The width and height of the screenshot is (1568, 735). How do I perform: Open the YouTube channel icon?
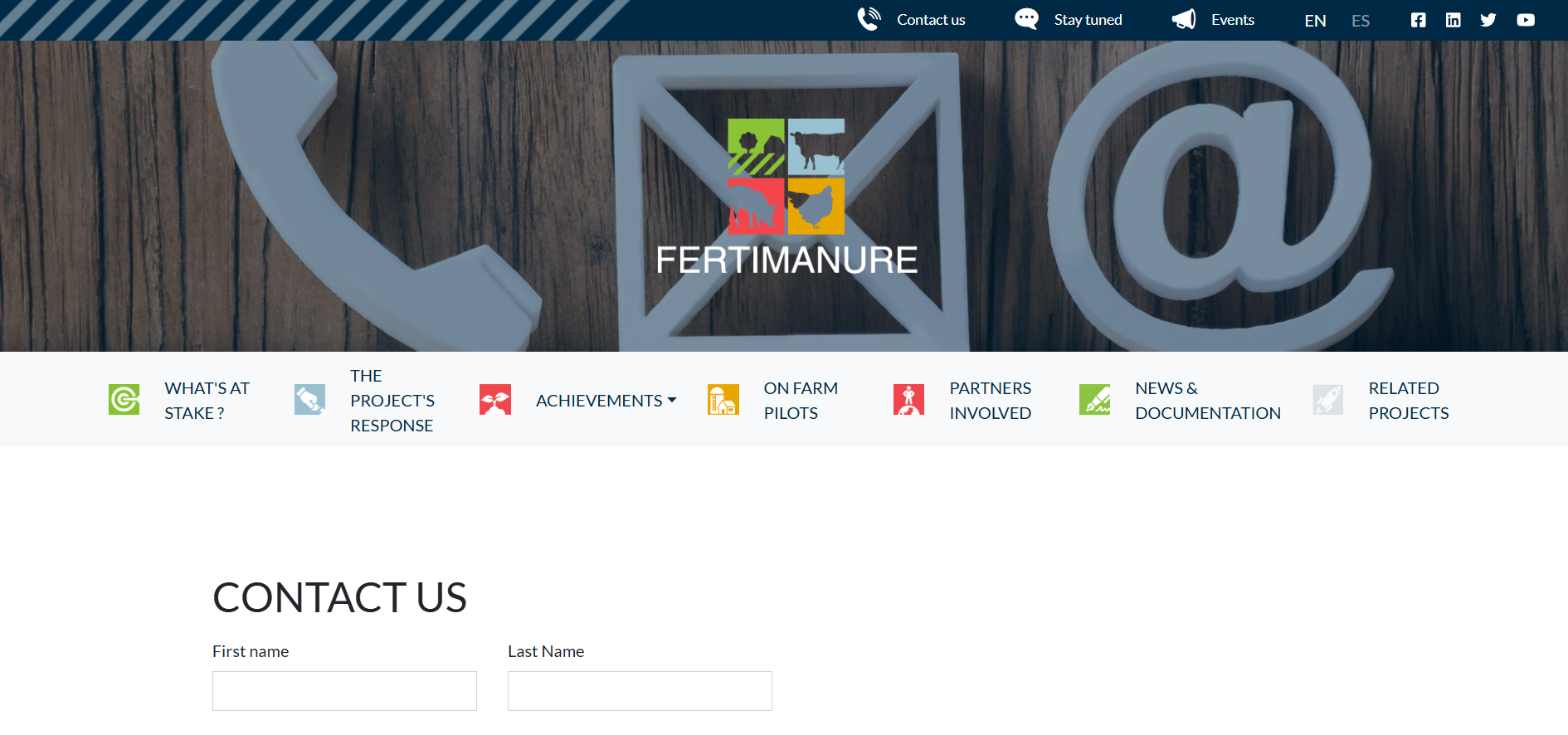[x=1526, y=20]
